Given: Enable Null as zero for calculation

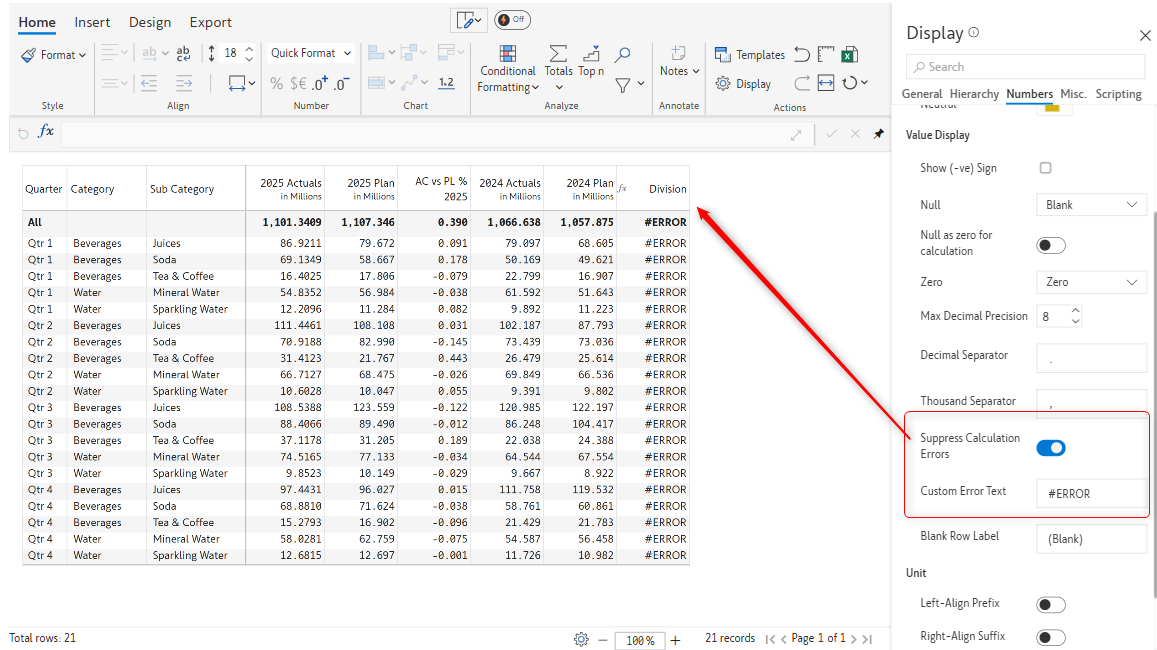Looking at the screenshot, I should [x=1050, y=245].
